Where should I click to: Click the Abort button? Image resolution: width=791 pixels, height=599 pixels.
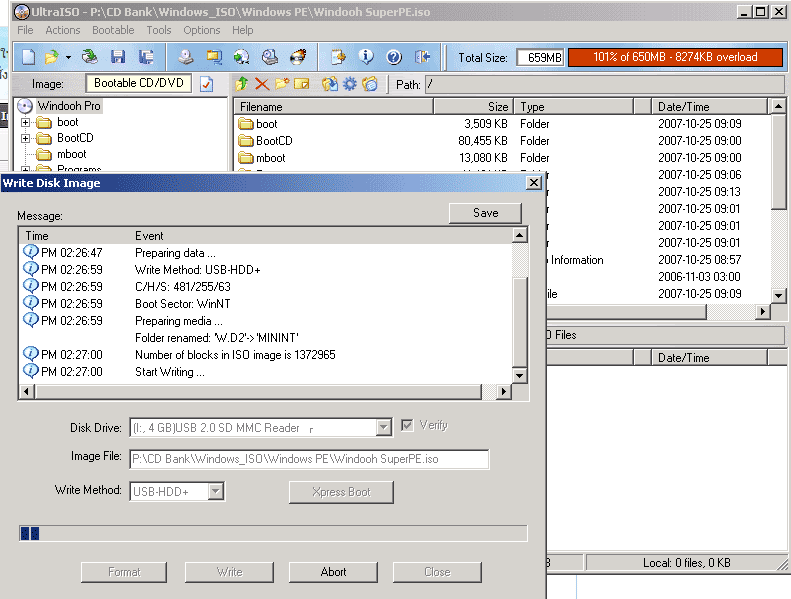click(333, 572)
